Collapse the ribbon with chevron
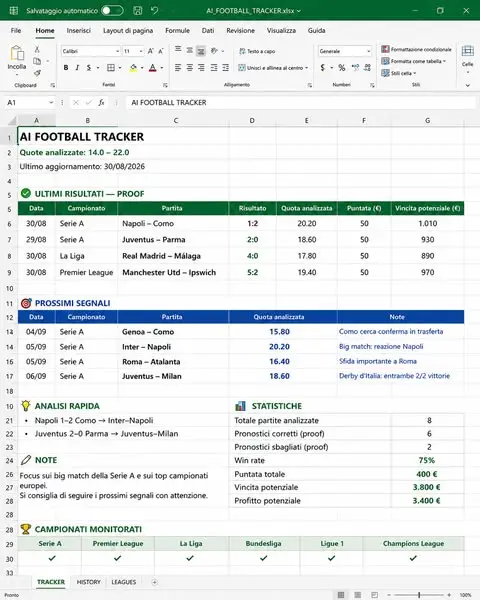The height and width of the screenshot is (600, 480). click(468, 85)
